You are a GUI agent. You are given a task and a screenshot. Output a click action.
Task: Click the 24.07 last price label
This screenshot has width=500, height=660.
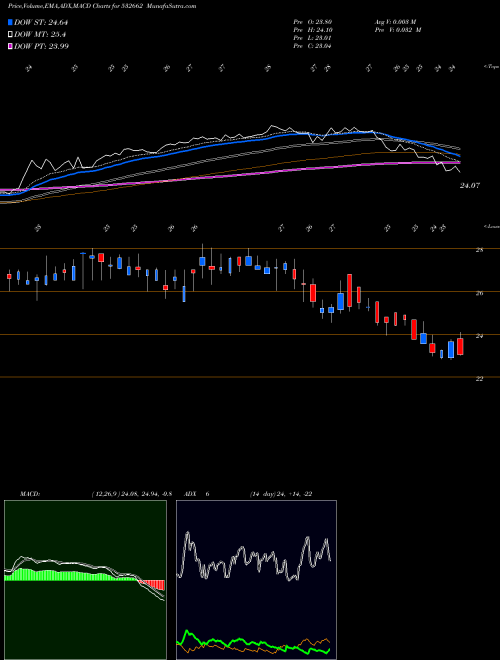tap(469, 186)
